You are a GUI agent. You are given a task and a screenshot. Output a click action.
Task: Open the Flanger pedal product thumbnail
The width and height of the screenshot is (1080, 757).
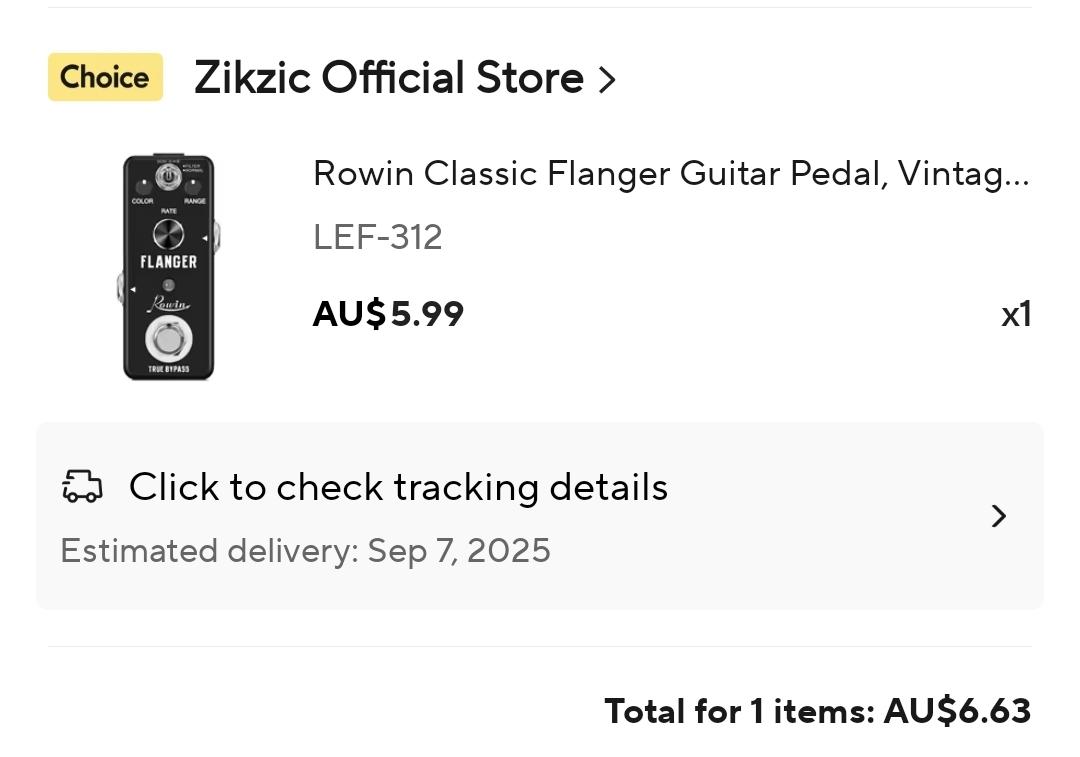coord(169,267)
